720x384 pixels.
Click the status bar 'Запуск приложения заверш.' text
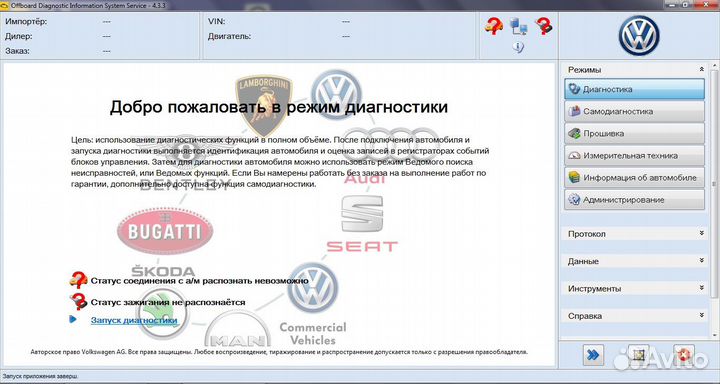coord(39,376)
